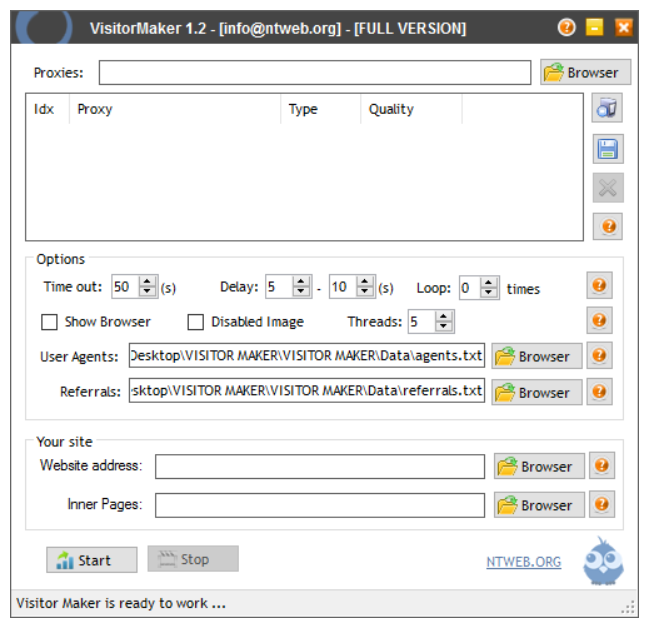Click the Proxy column header
The image size is (650, 625).
(x=175, y=109)
